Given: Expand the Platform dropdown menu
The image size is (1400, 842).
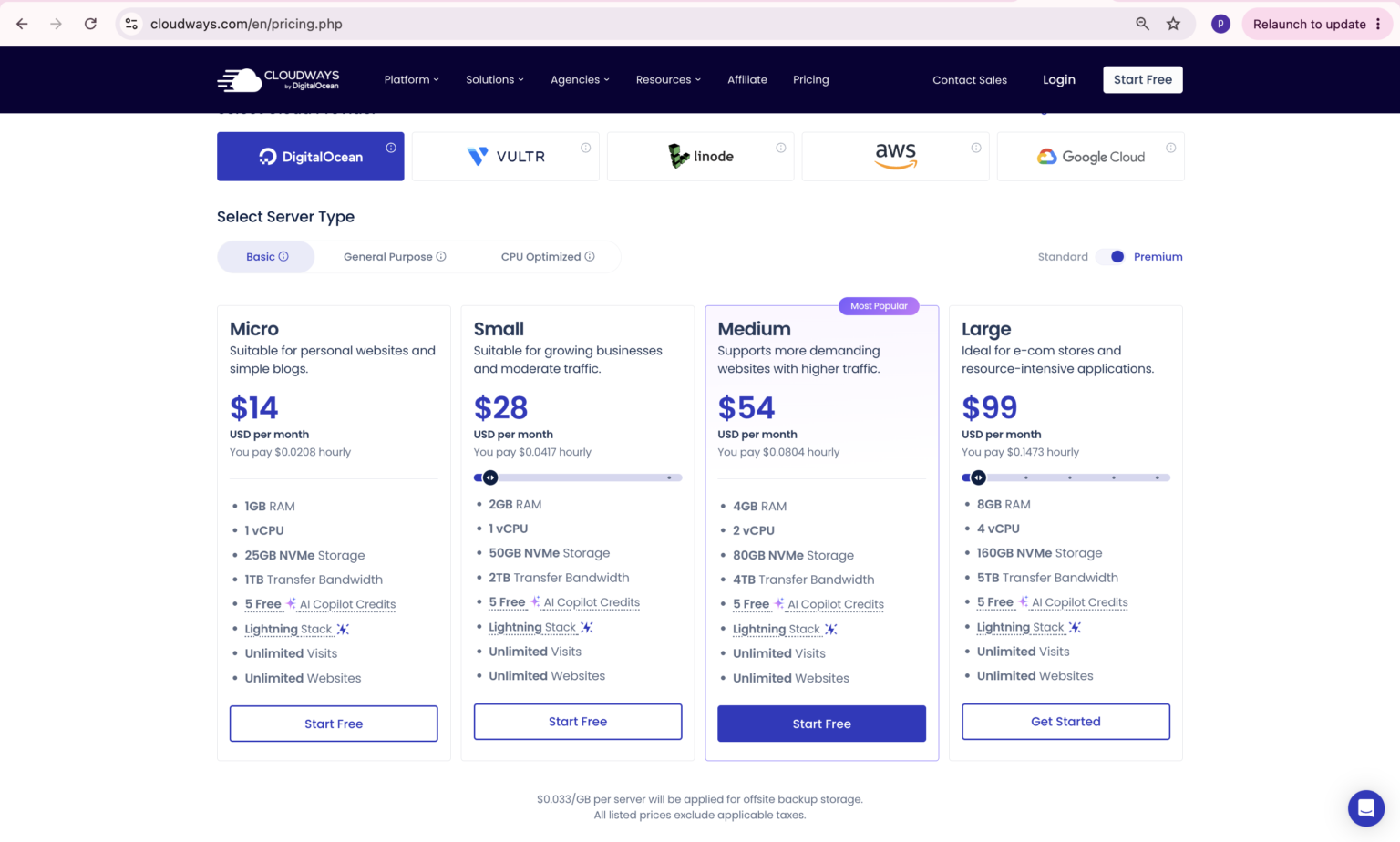Looking at the screenshot, I should pos(412,80).
